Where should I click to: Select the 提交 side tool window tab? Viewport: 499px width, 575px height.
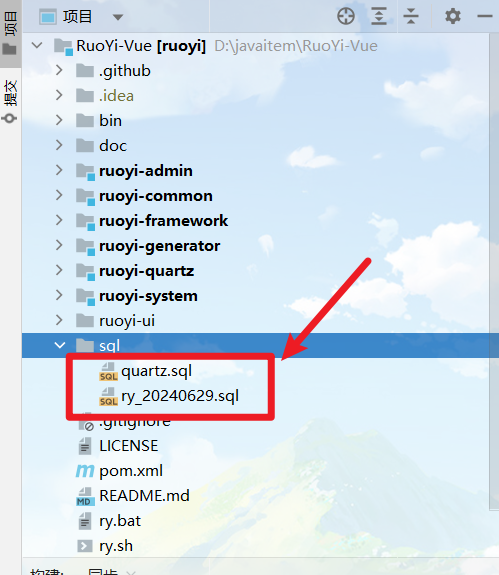click(x=10, y=101)
